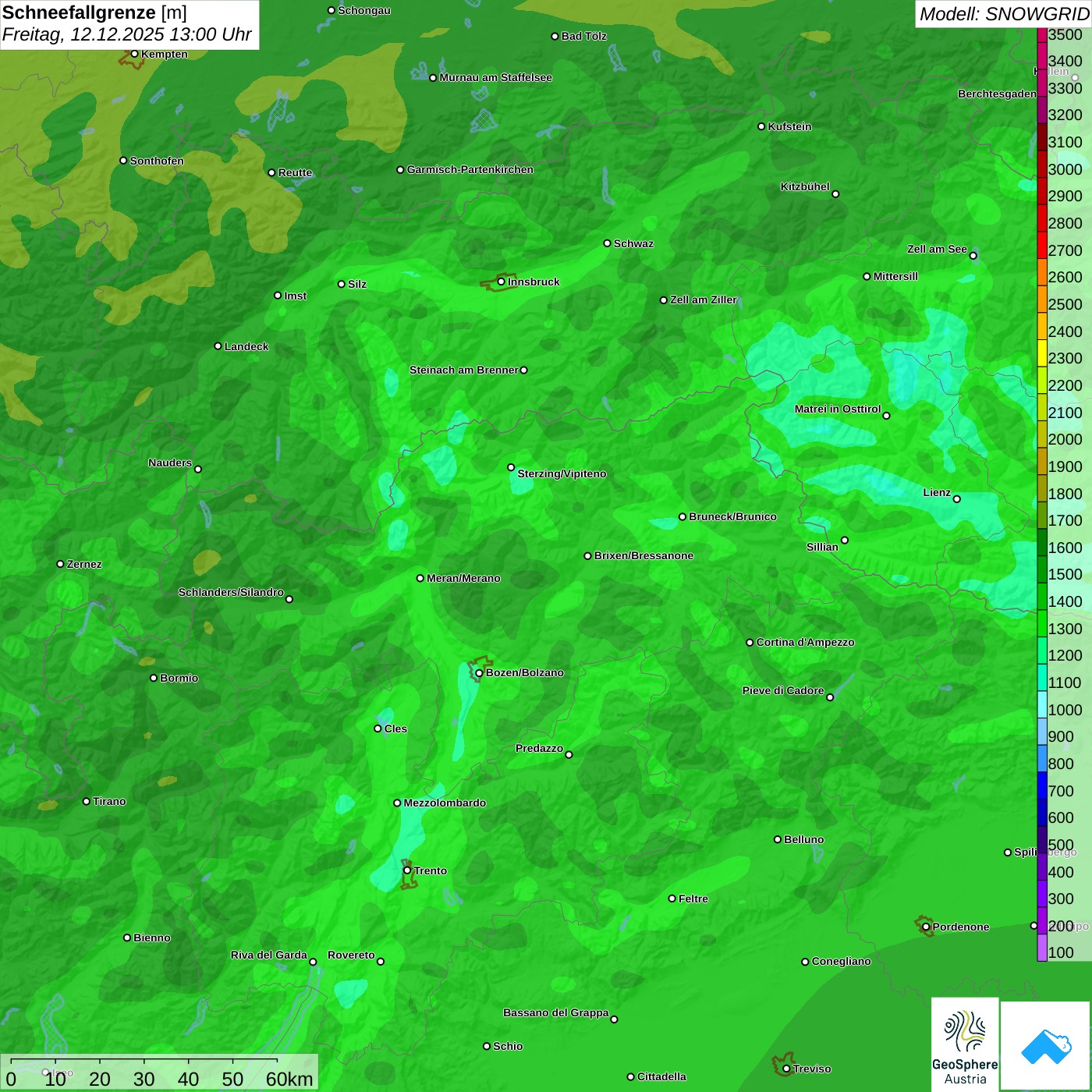Click the GeoSphere Austria logo

point(965,1044)
